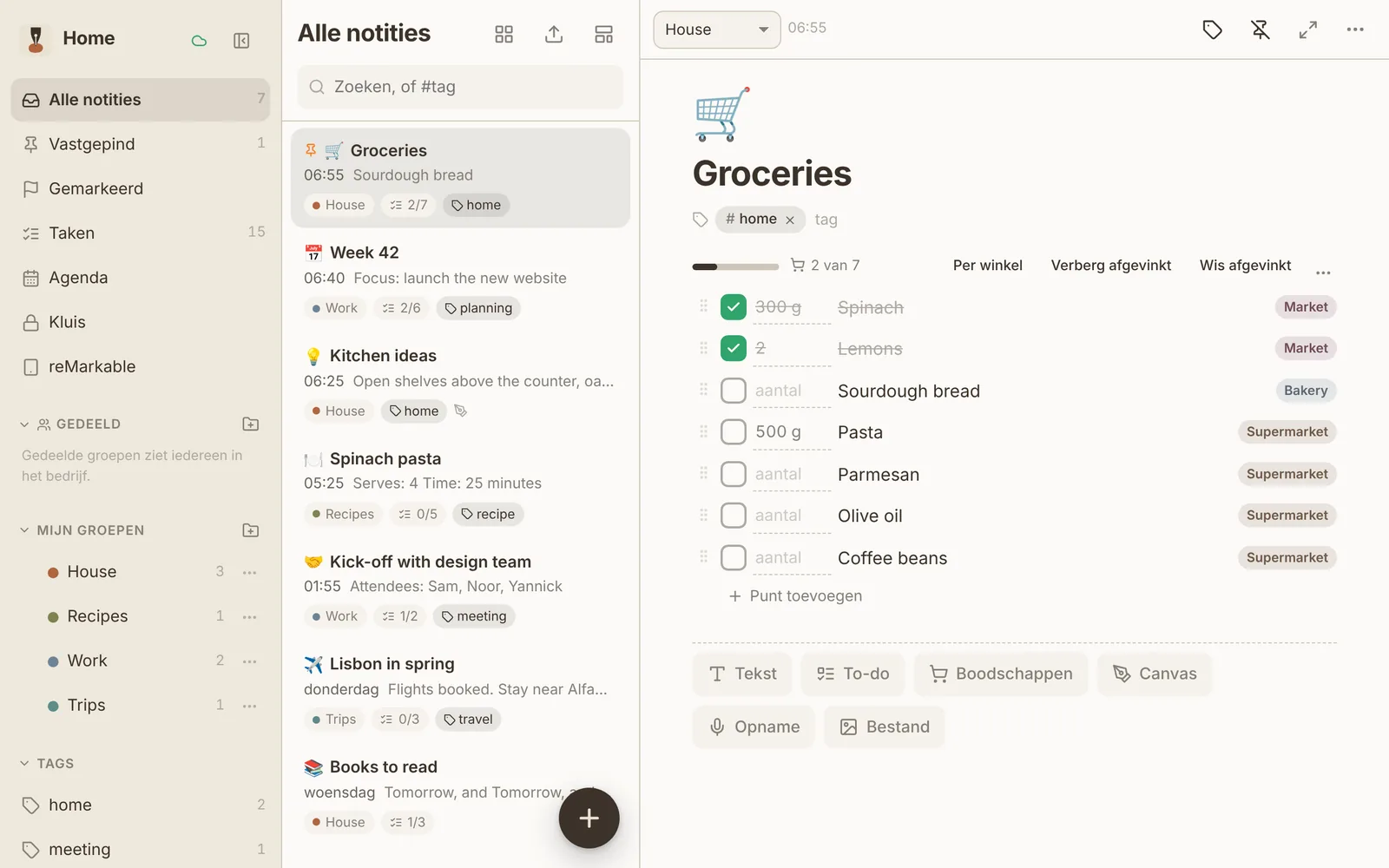Image resolution: width=1389 pixels, height=868 pixels.
Task: Click the cloud sync status icon
Action: point(199,41)
